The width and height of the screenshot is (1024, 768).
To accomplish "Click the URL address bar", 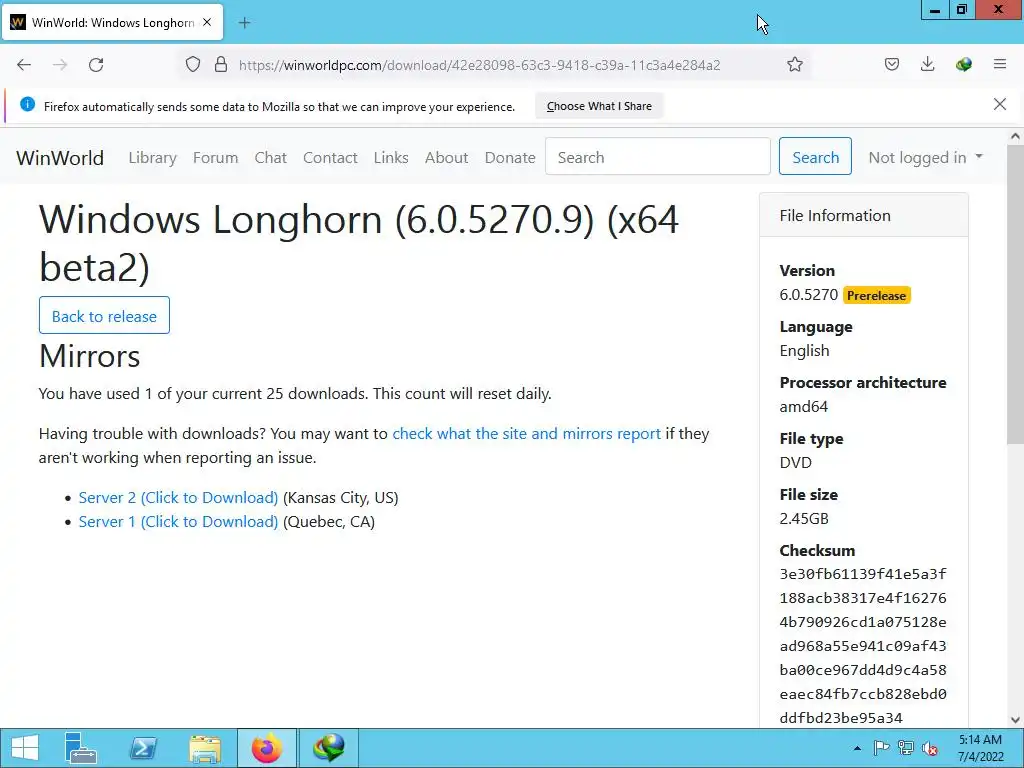I will point(479,65).
